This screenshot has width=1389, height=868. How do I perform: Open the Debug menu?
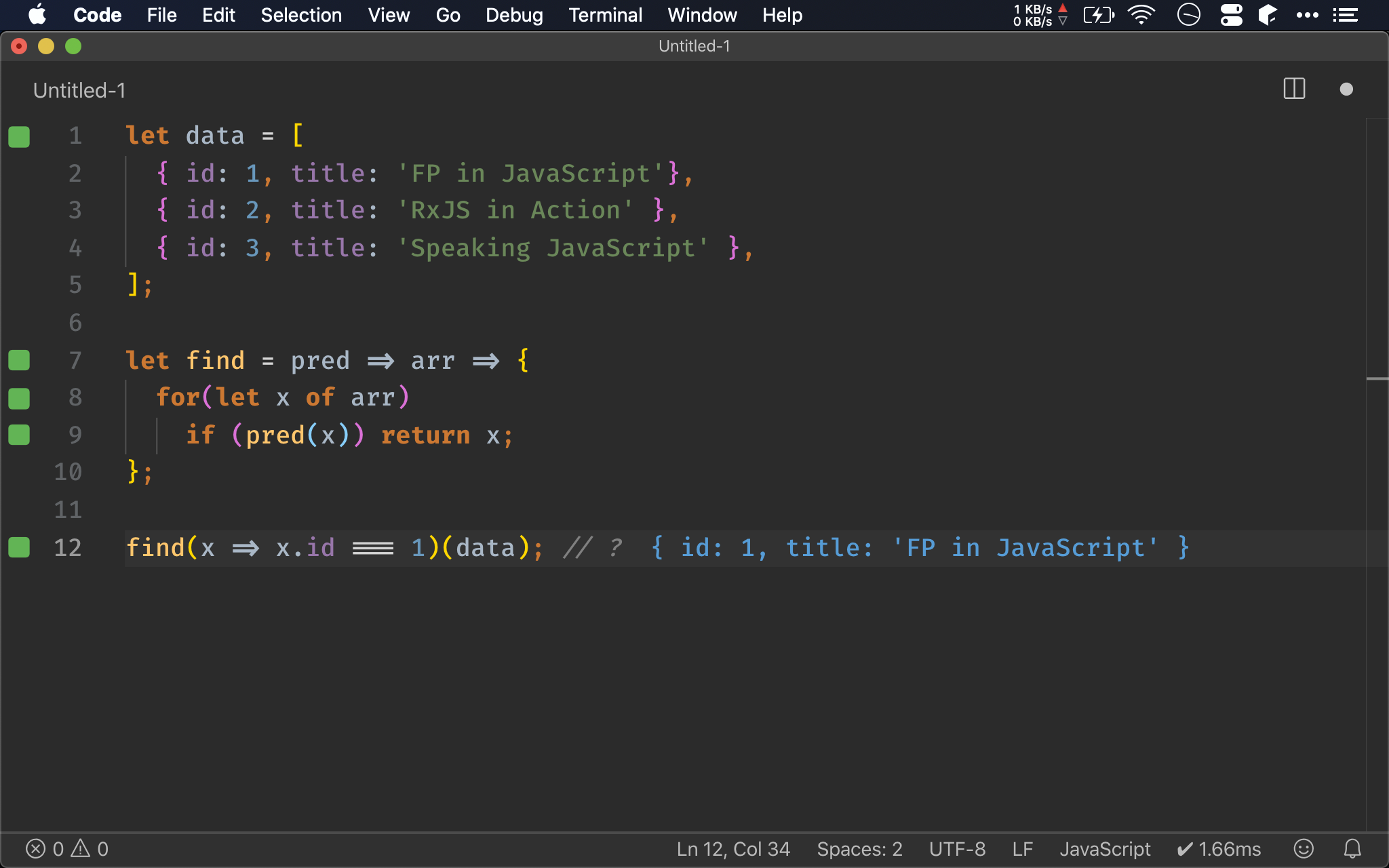click(514, 15)
